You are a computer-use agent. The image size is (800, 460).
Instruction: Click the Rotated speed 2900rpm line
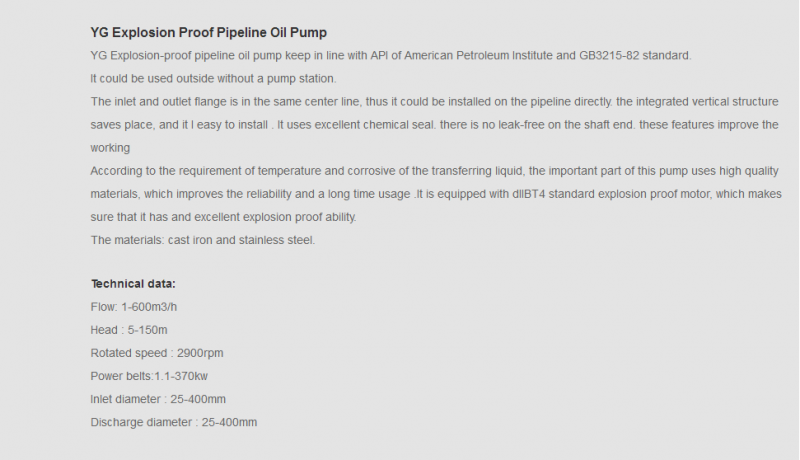click(157, 353)
